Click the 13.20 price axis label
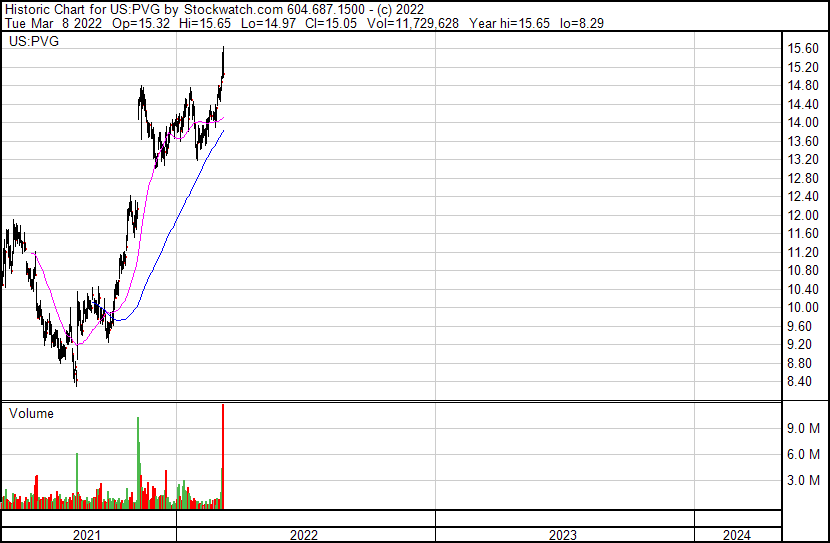 point(803,159)
